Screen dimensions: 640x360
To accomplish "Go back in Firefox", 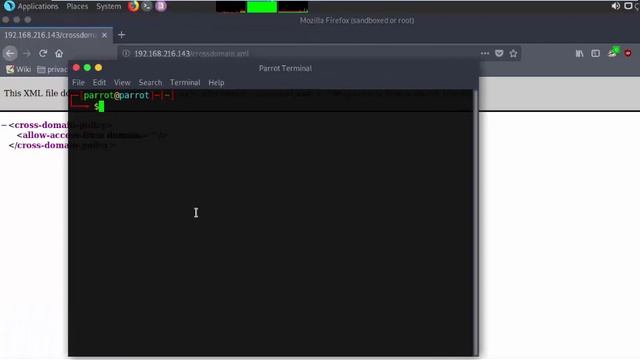I will 10,53.
